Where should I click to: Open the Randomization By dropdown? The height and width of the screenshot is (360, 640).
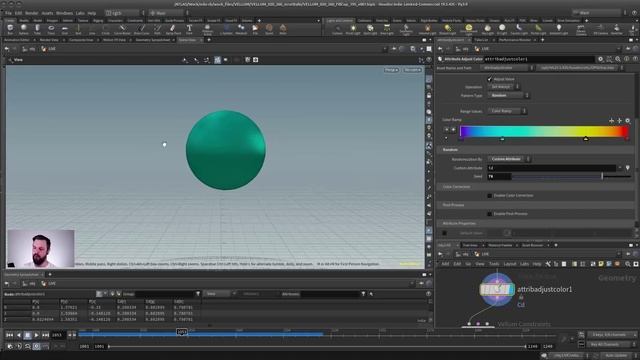coord(509,159)
